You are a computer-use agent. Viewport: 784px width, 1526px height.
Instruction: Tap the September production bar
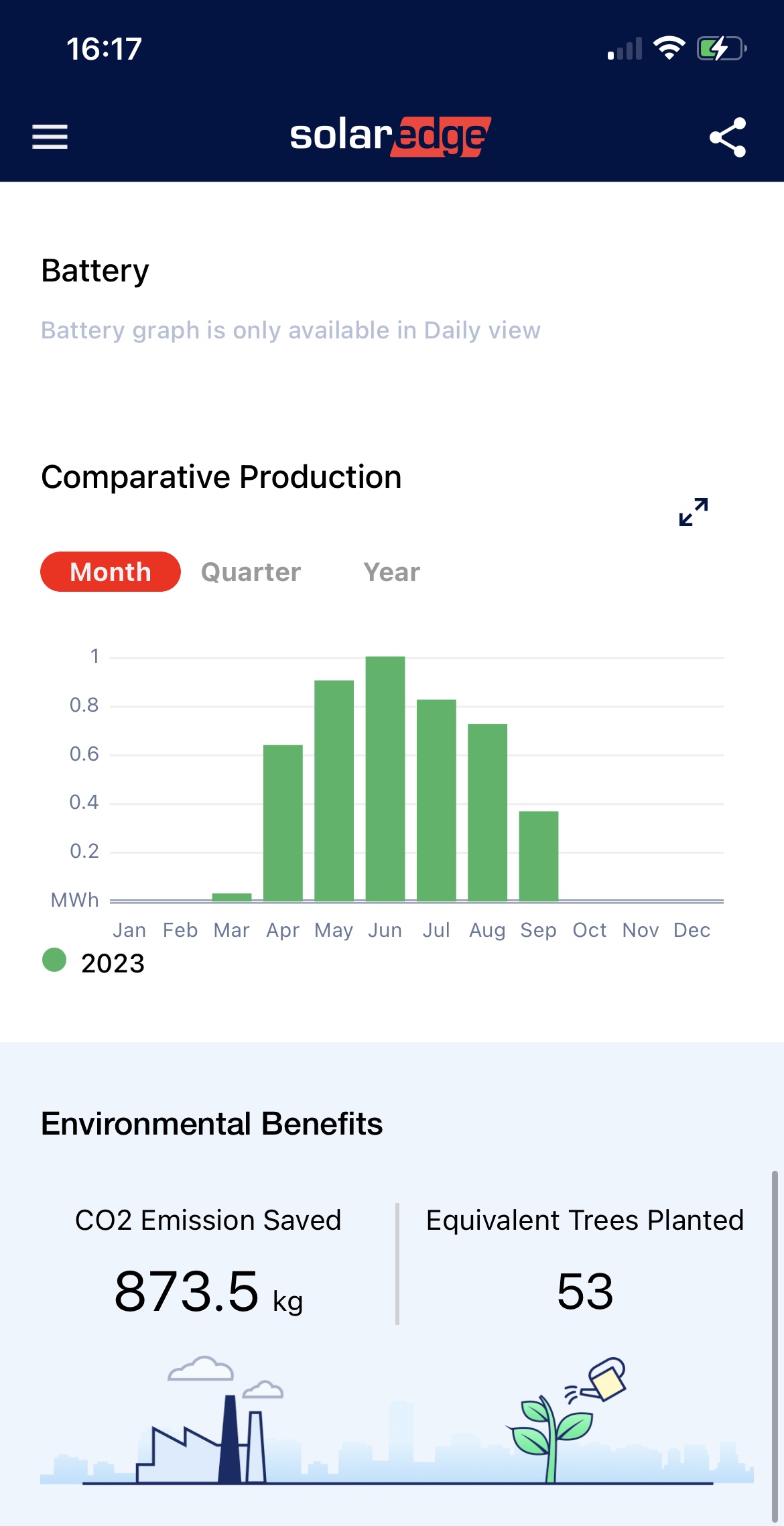539,856
